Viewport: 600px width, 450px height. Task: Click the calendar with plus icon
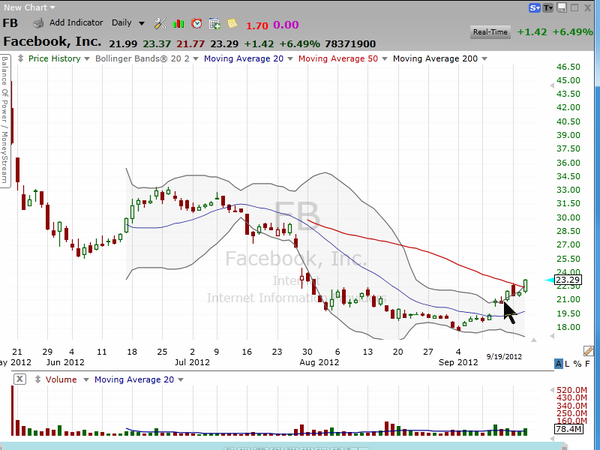point(214,24)
